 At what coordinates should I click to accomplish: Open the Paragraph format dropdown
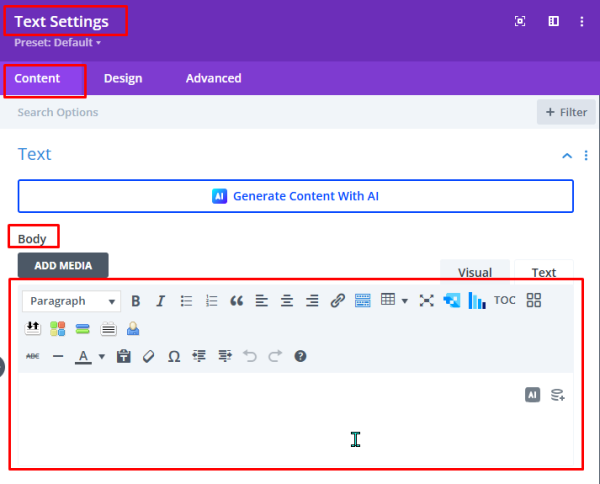(x=70, y=301)
